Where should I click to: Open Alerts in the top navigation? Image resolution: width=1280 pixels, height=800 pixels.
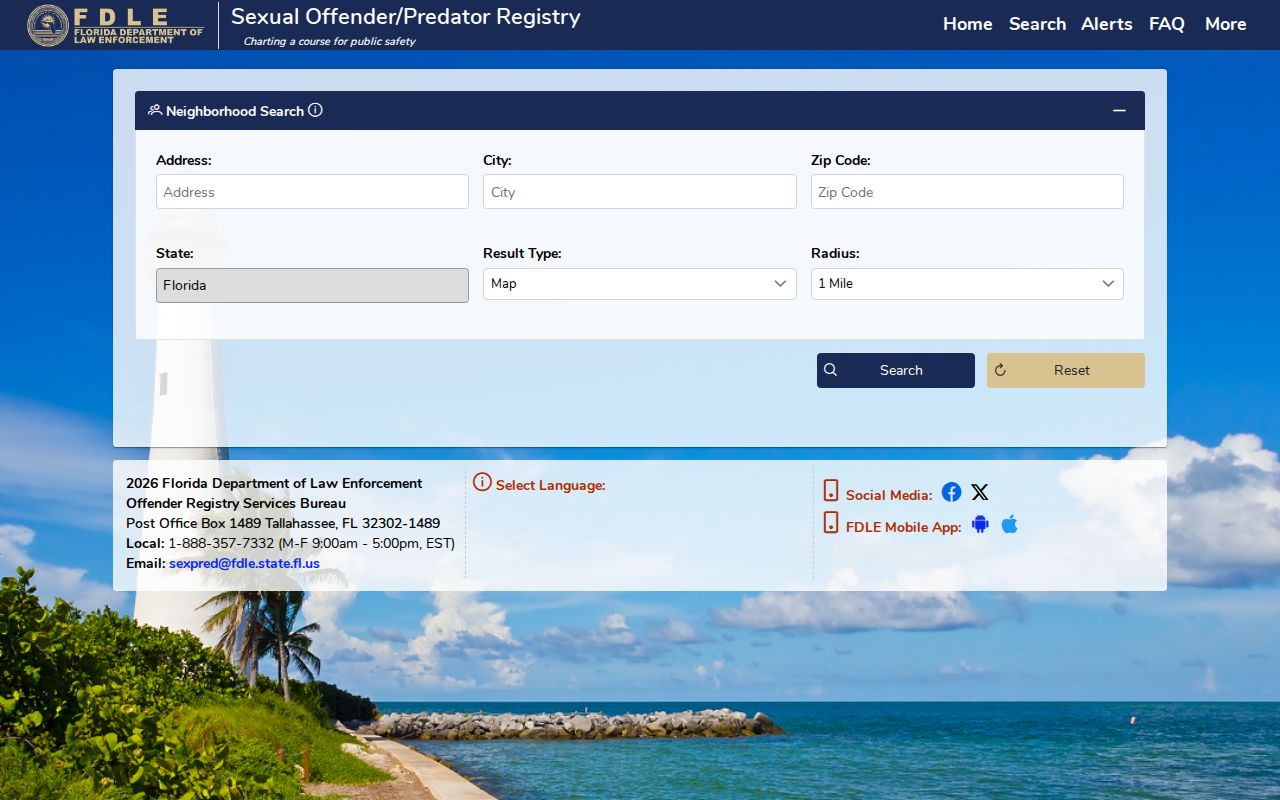click(x=1107, y=24)
